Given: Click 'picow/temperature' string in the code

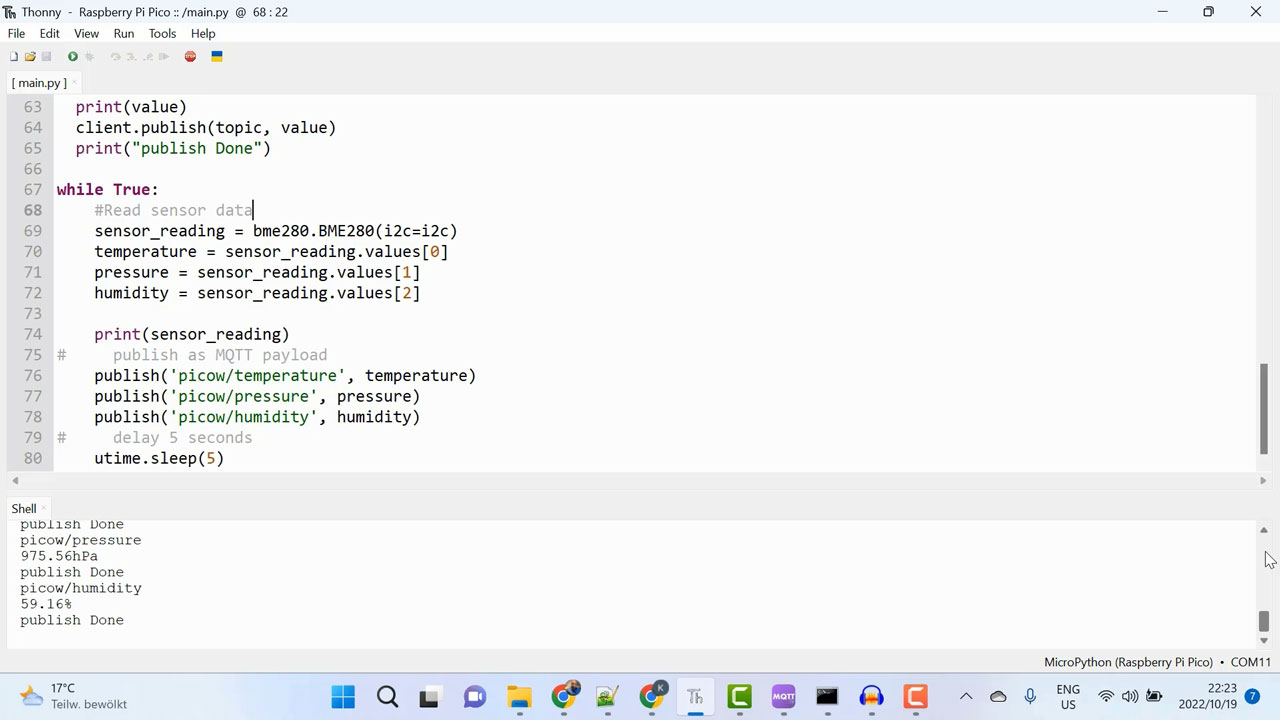Looking at the screenshot, I should (x=258, y=376).
